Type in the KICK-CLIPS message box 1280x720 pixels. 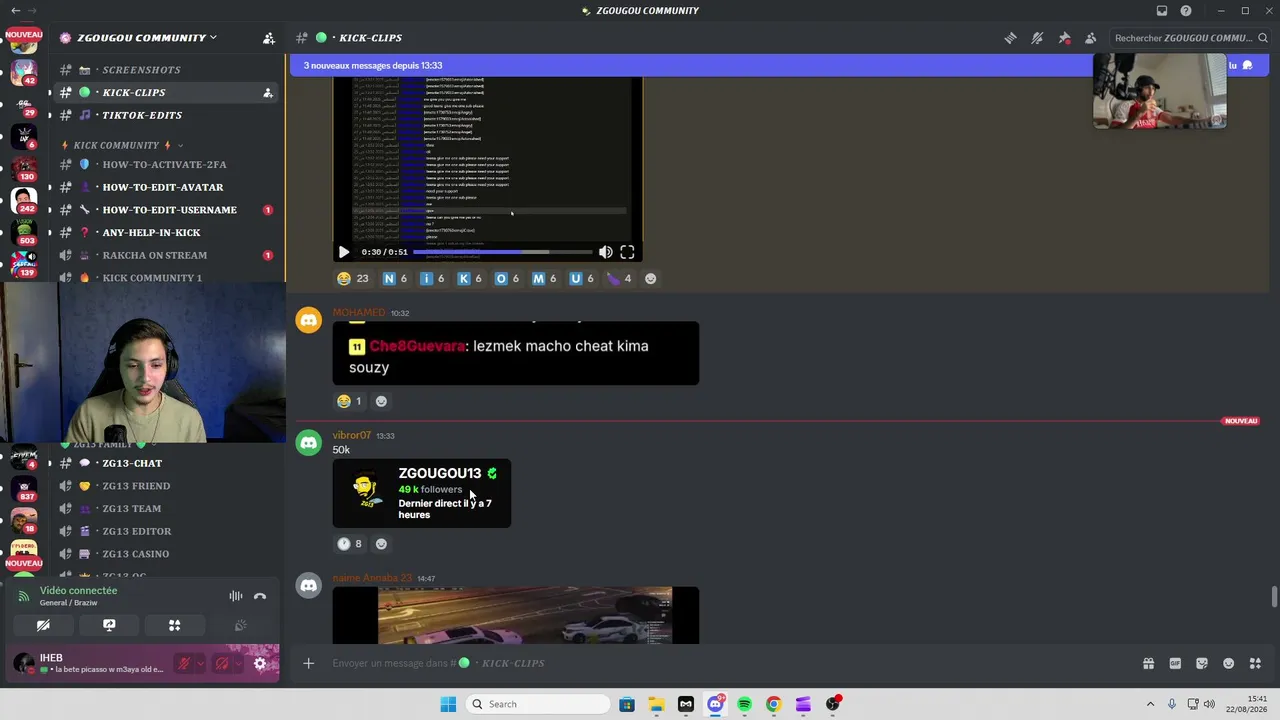[x=730, y=663]
